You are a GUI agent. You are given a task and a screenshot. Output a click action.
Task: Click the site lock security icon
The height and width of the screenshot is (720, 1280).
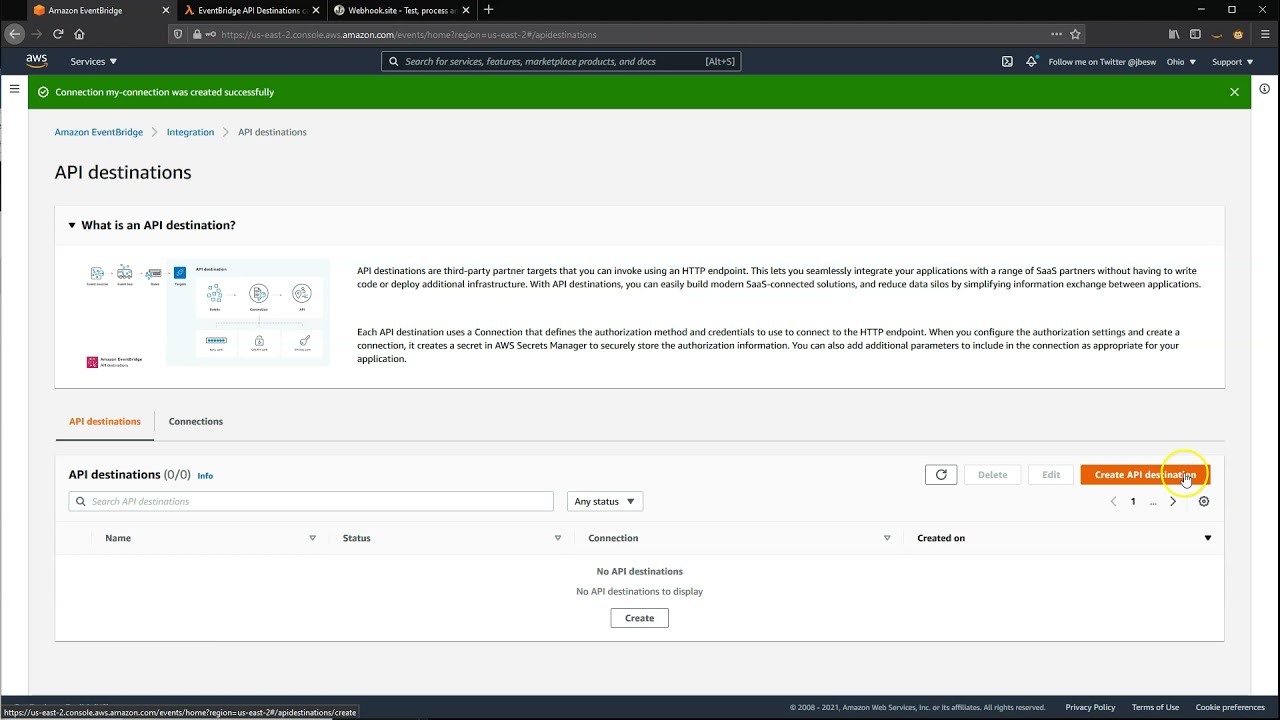197,34
